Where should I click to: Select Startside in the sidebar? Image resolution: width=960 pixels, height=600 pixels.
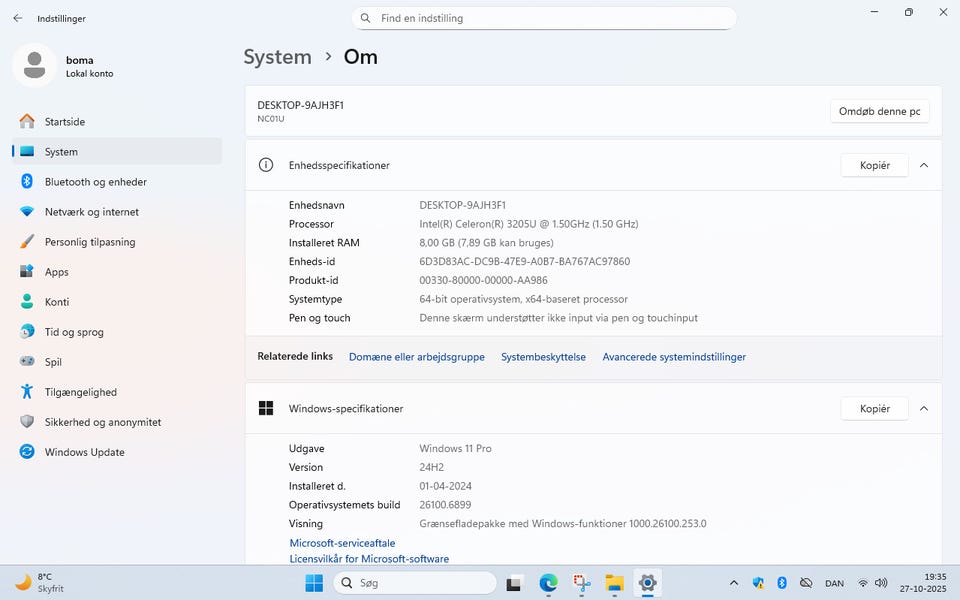point(64,122)
